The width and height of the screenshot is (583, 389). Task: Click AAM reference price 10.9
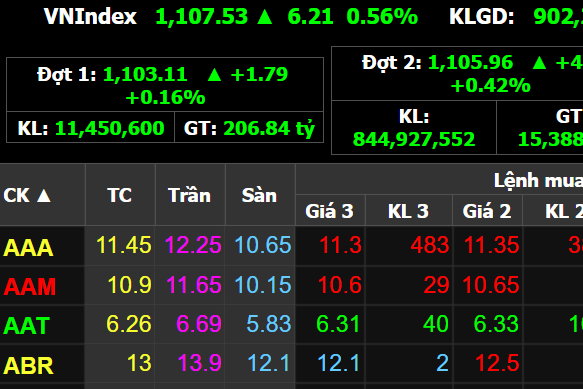pos(129,285)
